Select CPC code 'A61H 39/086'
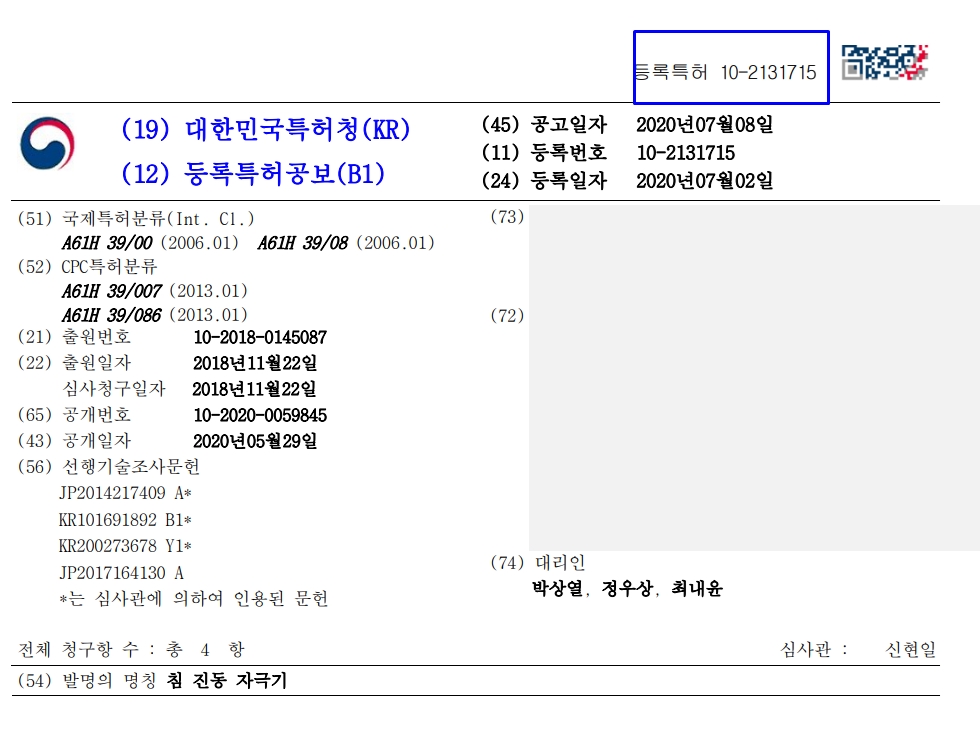This screenshot has height=730, width=980. click(111, 315)
